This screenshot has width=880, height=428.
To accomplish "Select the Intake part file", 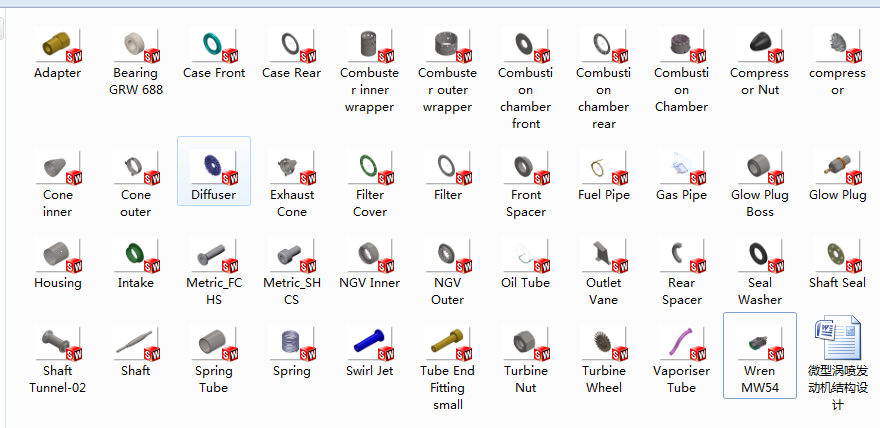I will click(x=135, y=256).
